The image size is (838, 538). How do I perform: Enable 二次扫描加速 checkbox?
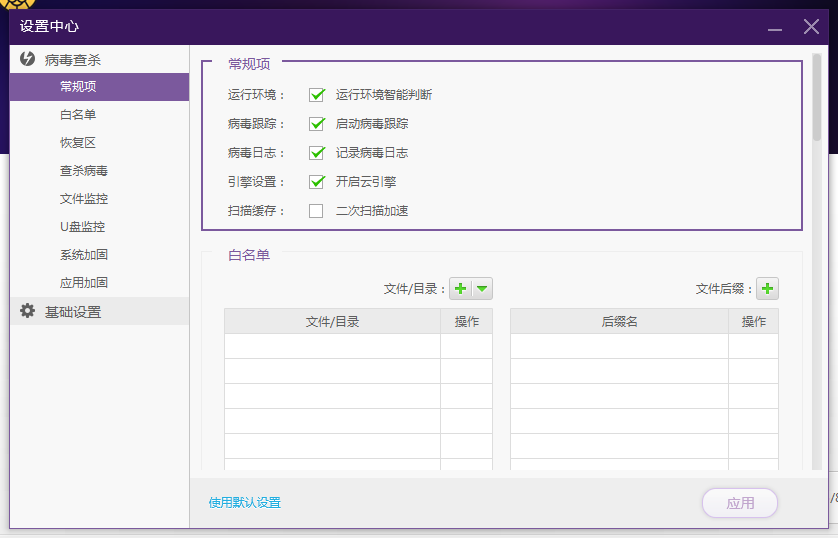pyautogui.click(x=316, y=210)
